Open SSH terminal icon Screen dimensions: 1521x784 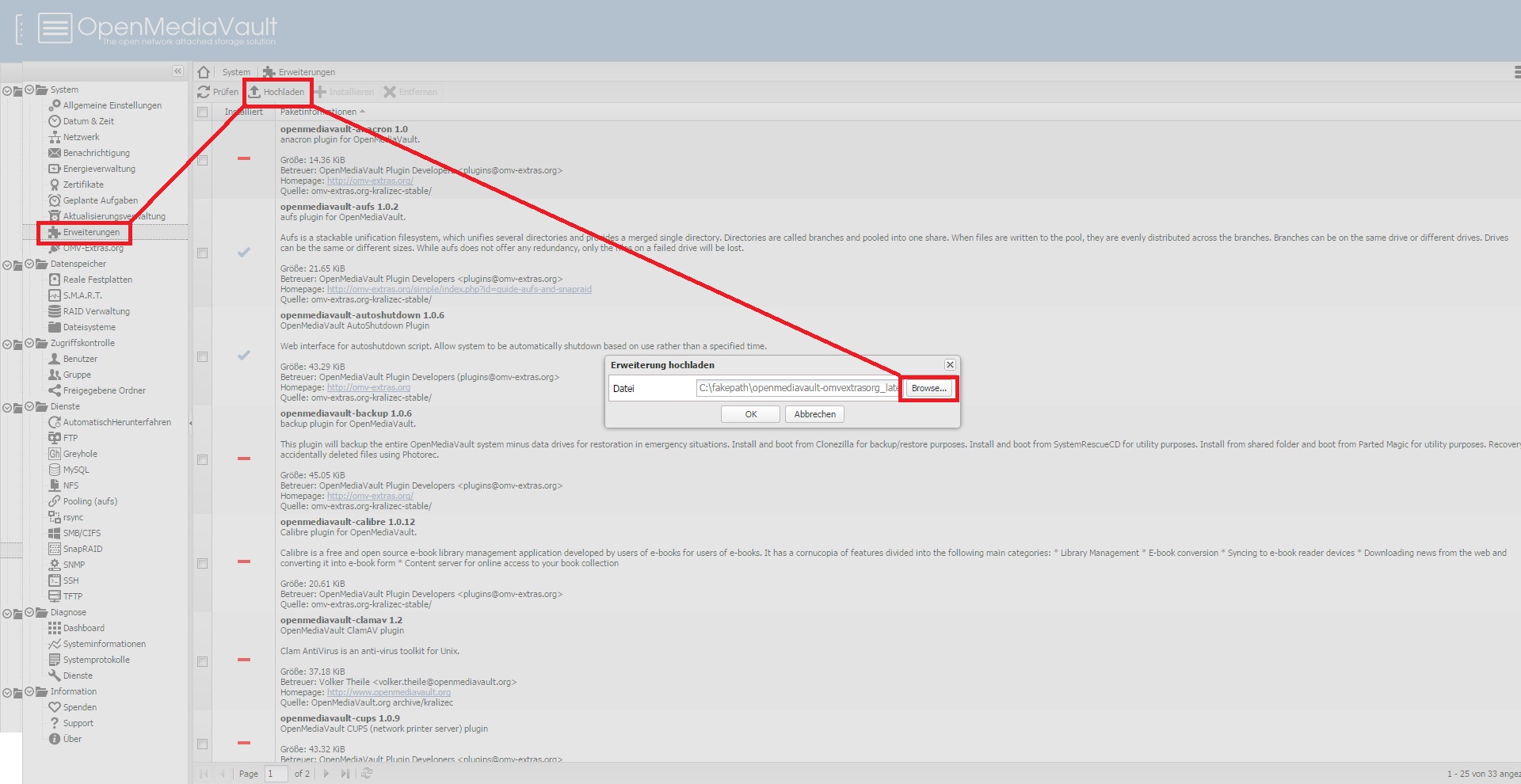click(55, 580)
